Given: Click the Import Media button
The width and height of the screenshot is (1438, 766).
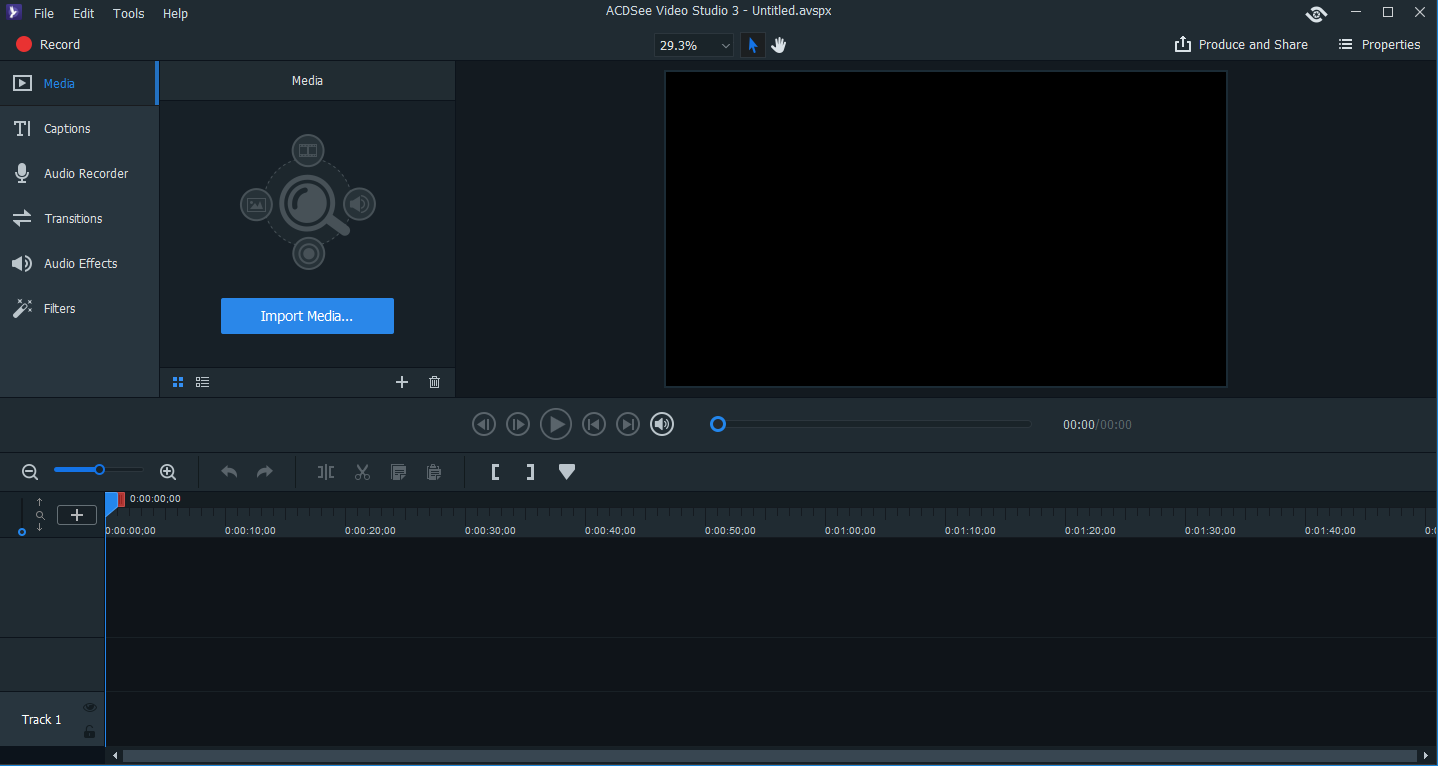Looking at the screenshot, I should click(307, 316).
